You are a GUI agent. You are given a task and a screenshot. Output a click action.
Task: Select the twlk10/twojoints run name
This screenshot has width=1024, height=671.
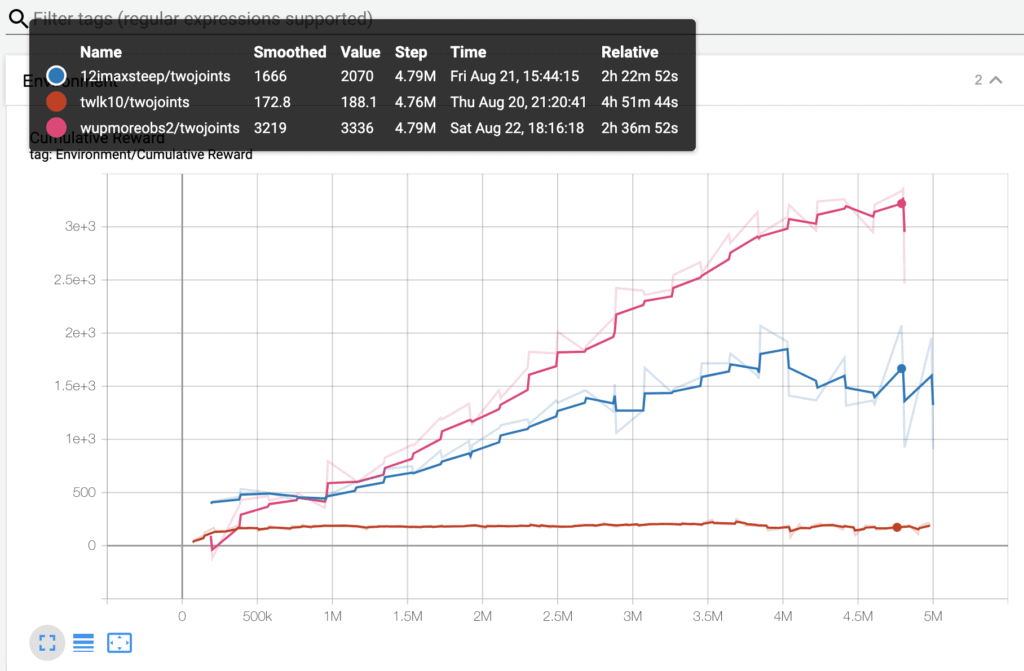pyautogui.click(x=135, y=103)
